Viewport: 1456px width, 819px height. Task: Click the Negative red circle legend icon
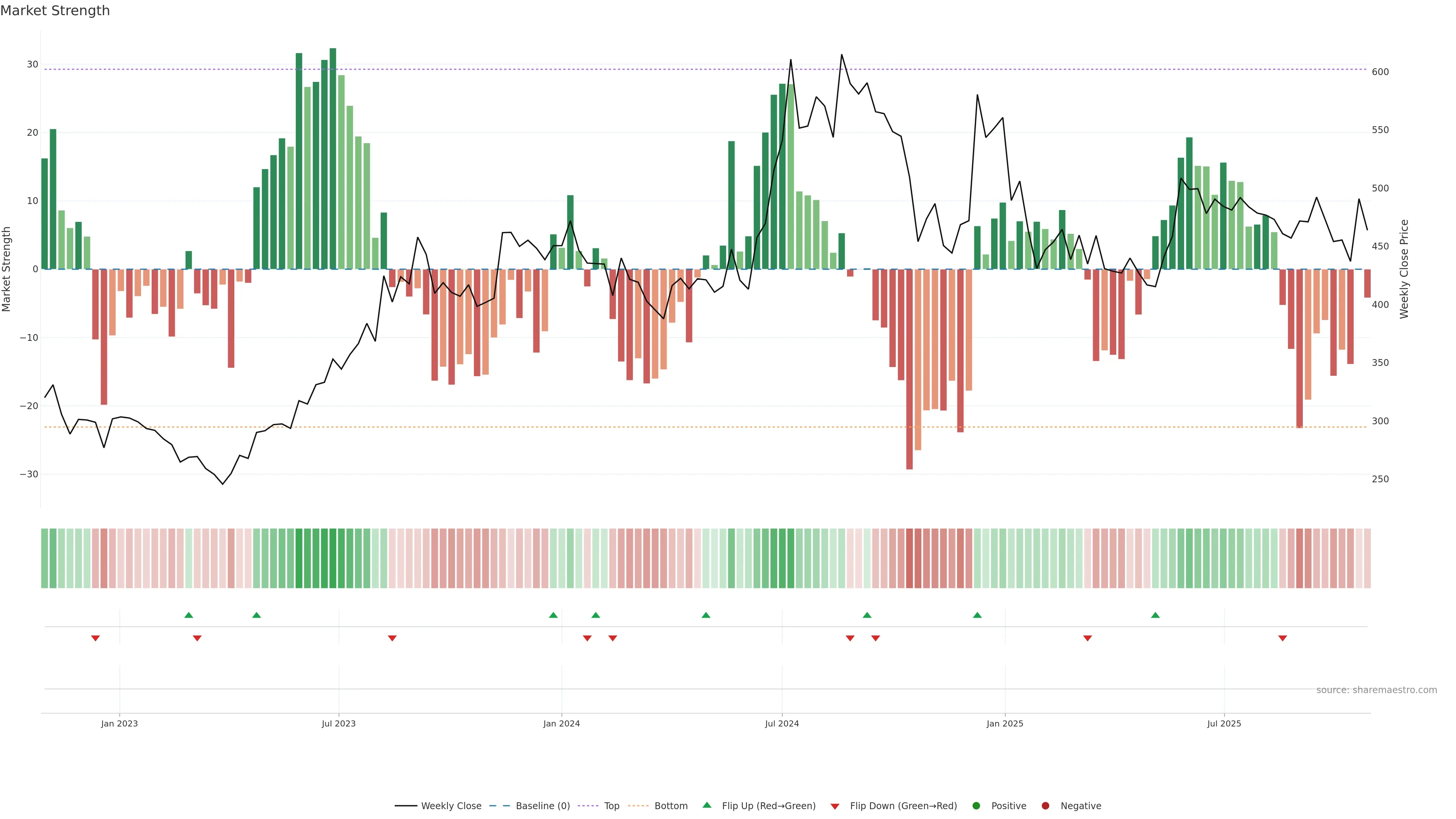click(1045, 806)
